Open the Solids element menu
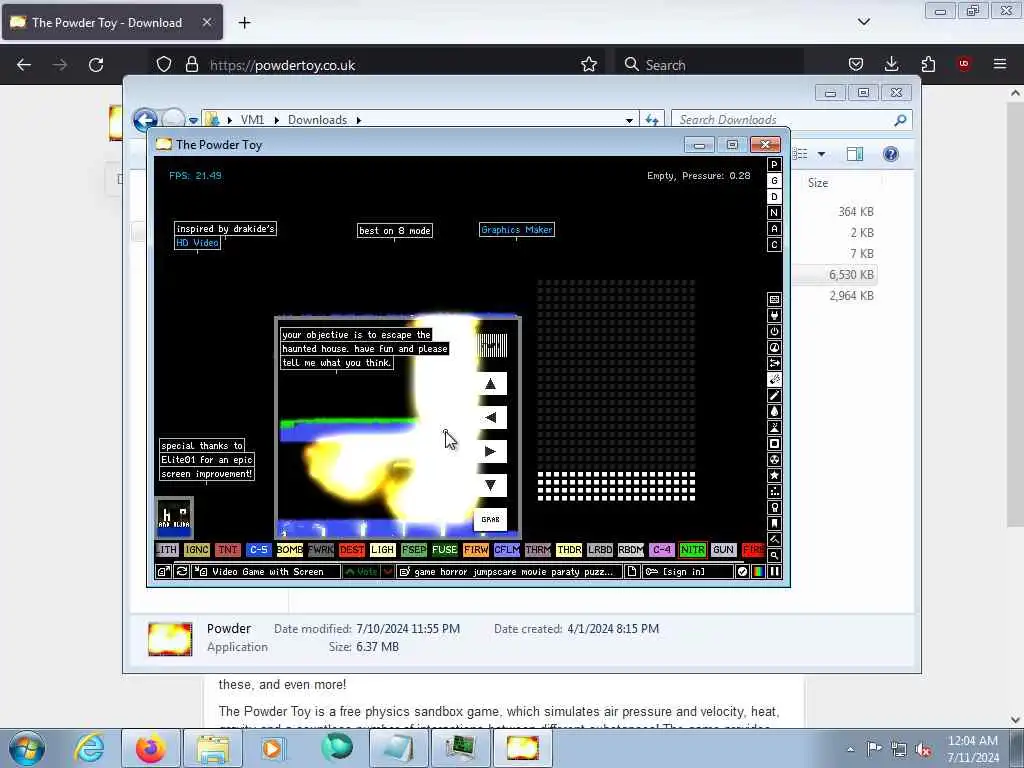Image resolution: width=1024 pixels, height=768 pixels. (x=774, y=443)
